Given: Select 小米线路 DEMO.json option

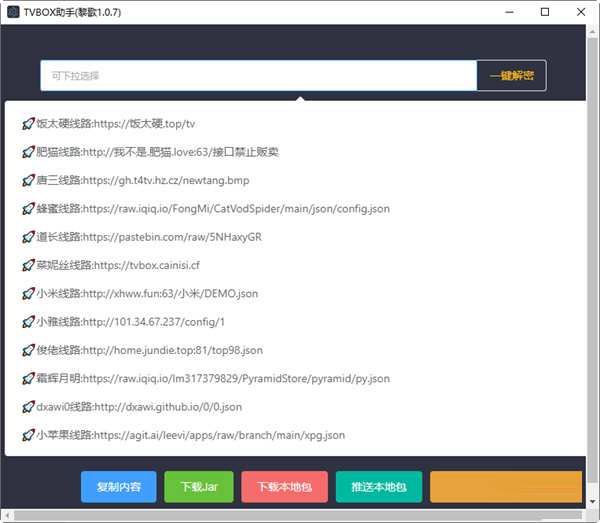Looking at the screenshot, I should point(295,293).
